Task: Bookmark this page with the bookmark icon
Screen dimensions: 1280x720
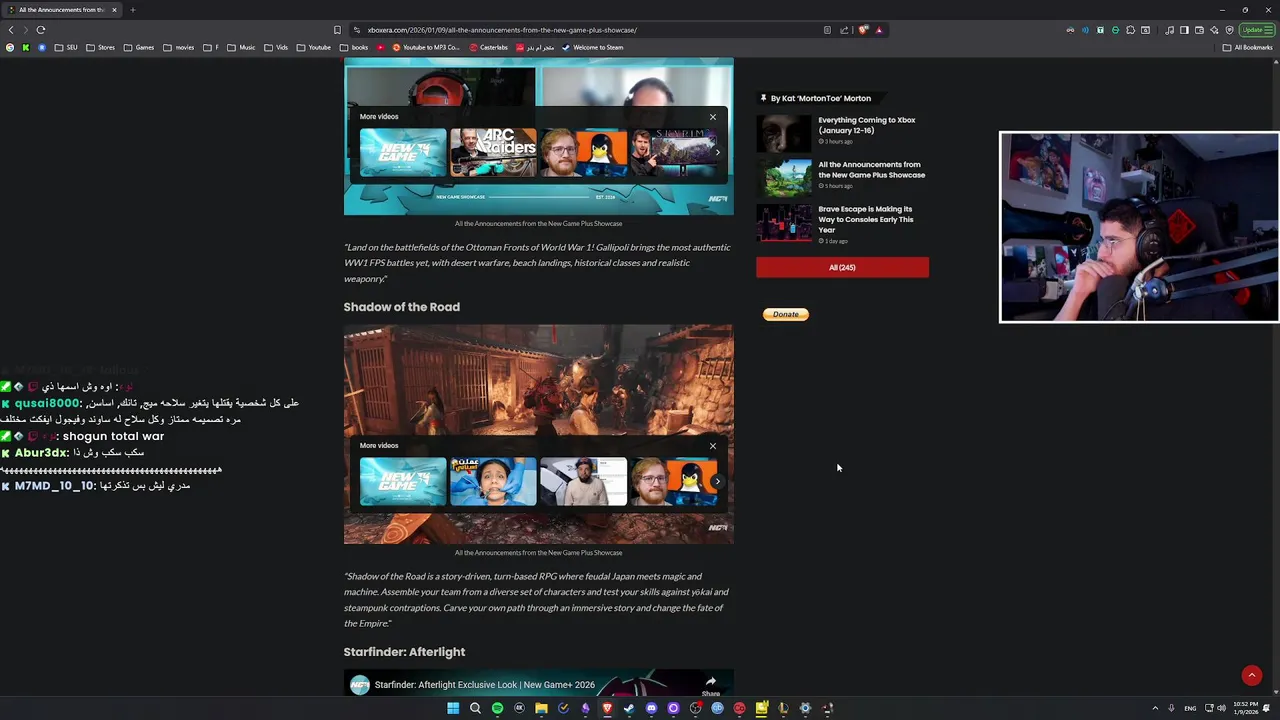Action: coord(337,30)
